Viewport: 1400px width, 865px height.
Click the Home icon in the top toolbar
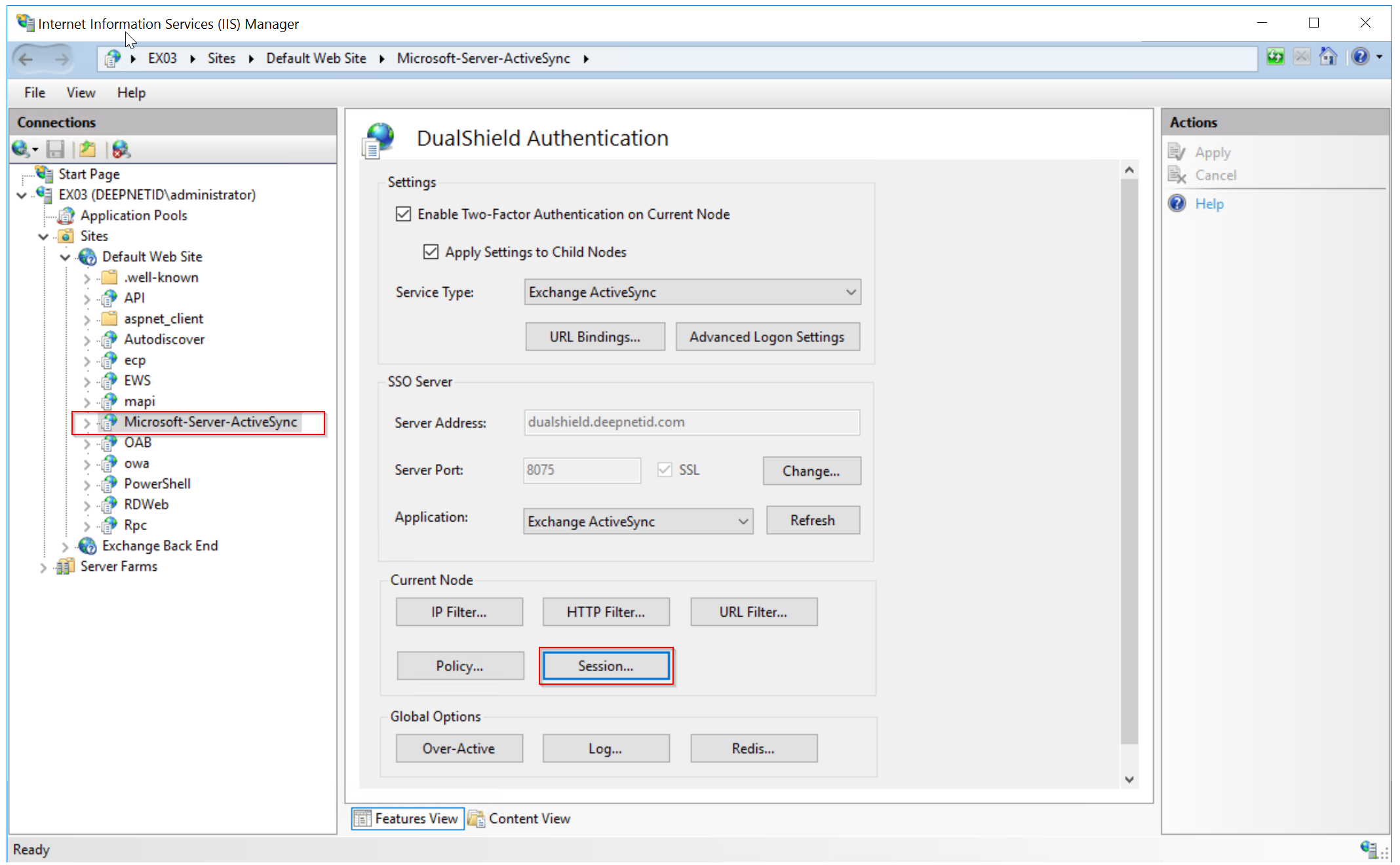pyautogui.click(x=1328, y=57)
